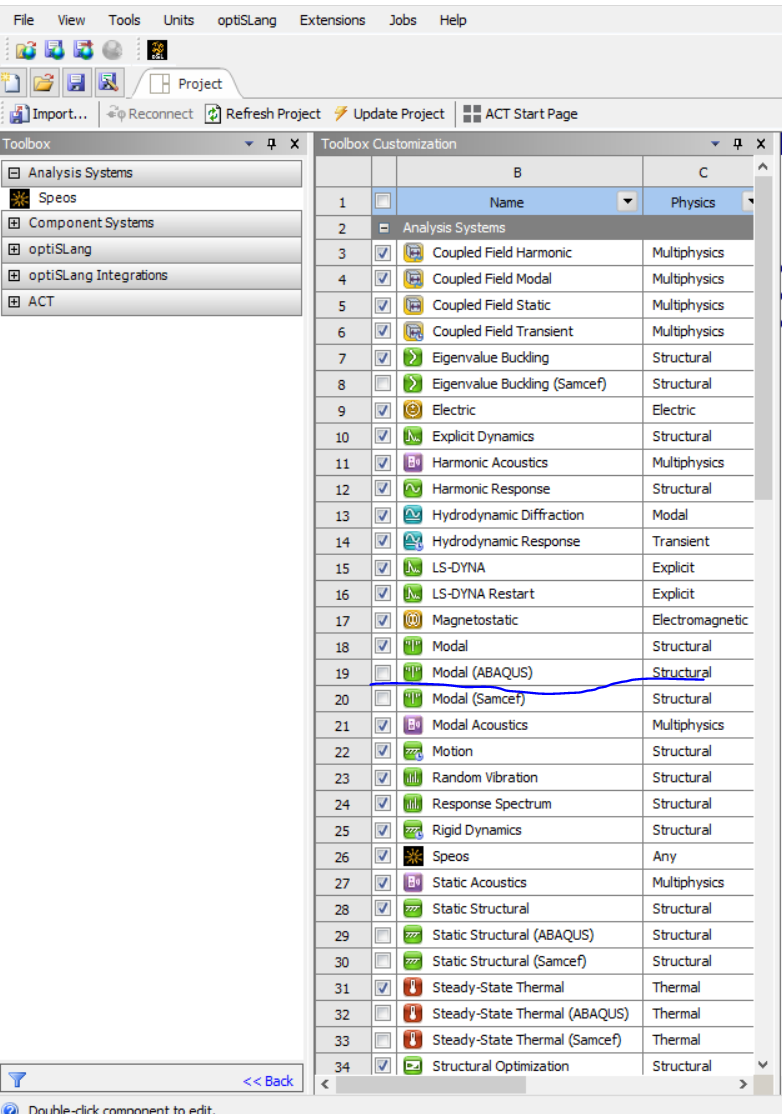The image size is (782, 1114).
Task: Click the Steady-State Thermal row 31 icon
Action: point(413,988)
